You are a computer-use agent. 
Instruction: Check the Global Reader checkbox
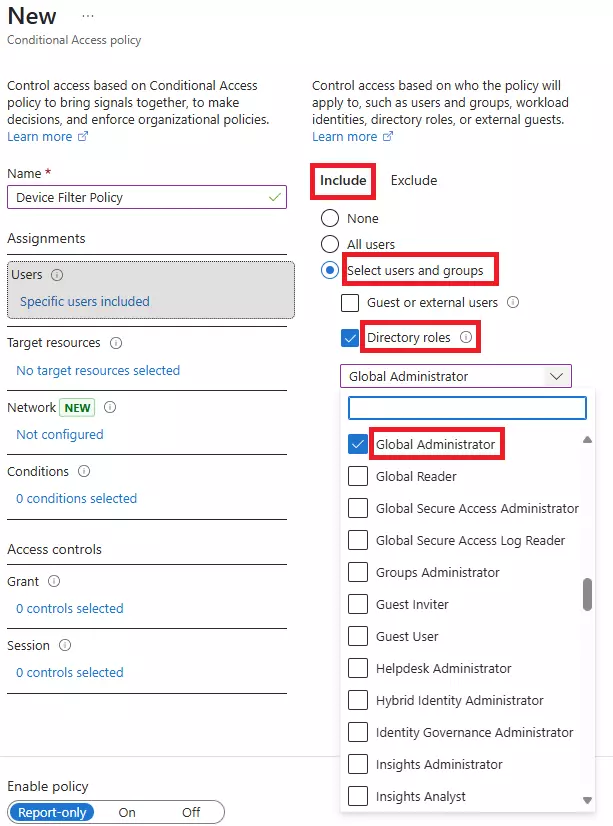tap(358, 476)
